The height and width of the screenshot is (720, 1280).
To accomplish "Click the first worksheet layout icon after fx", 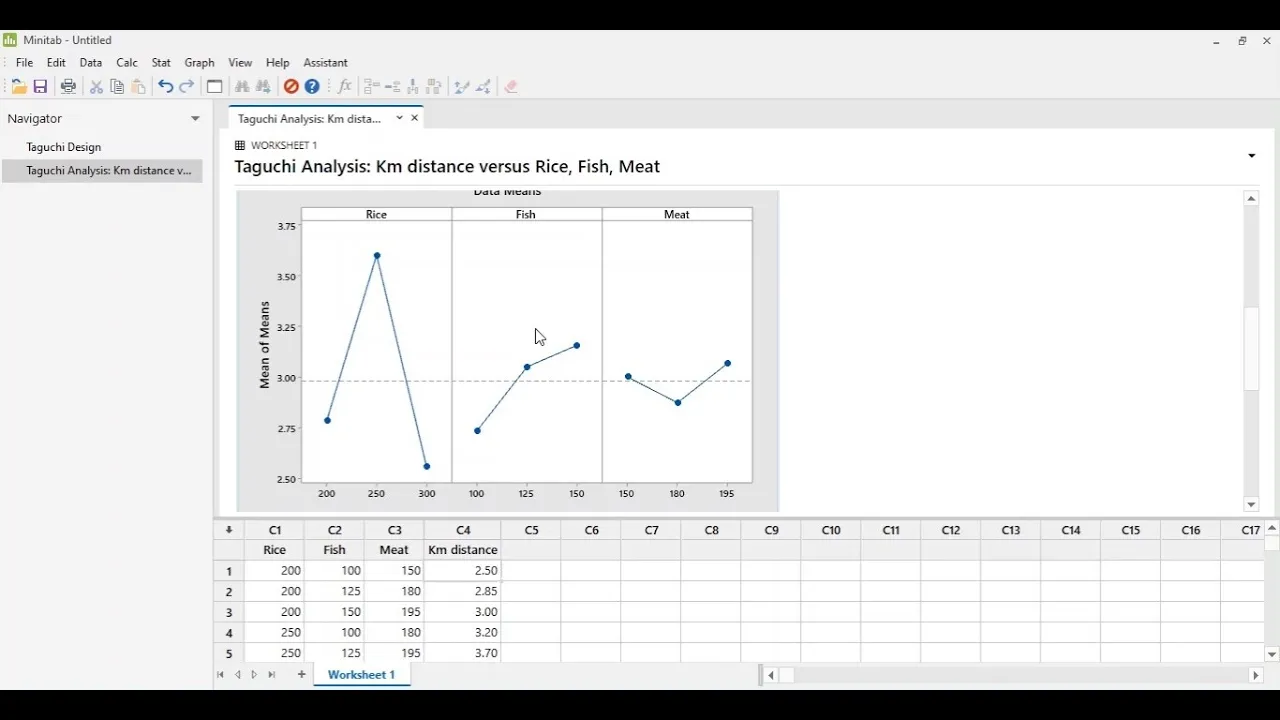I will [372, 87].
